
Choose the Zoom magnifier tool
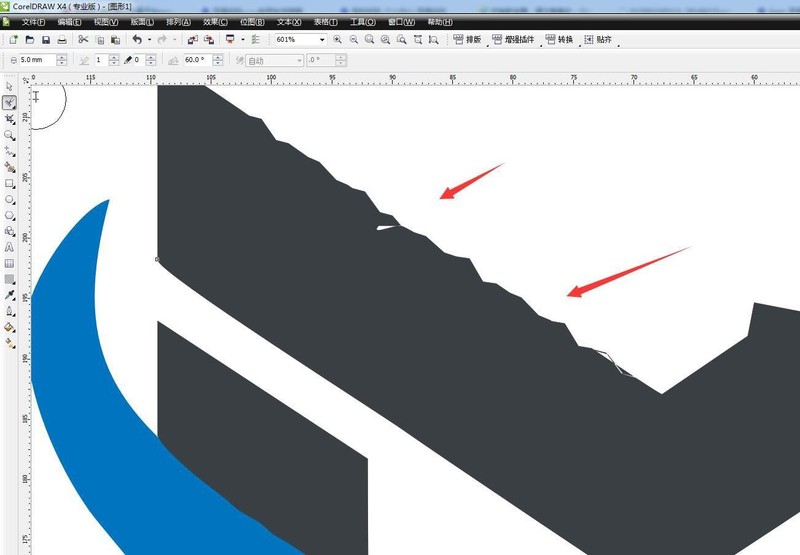9,135
